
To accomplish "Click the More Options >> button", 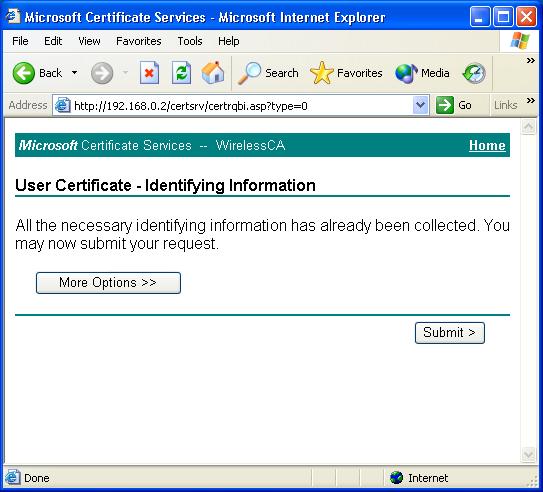I will tap(108, 283).
